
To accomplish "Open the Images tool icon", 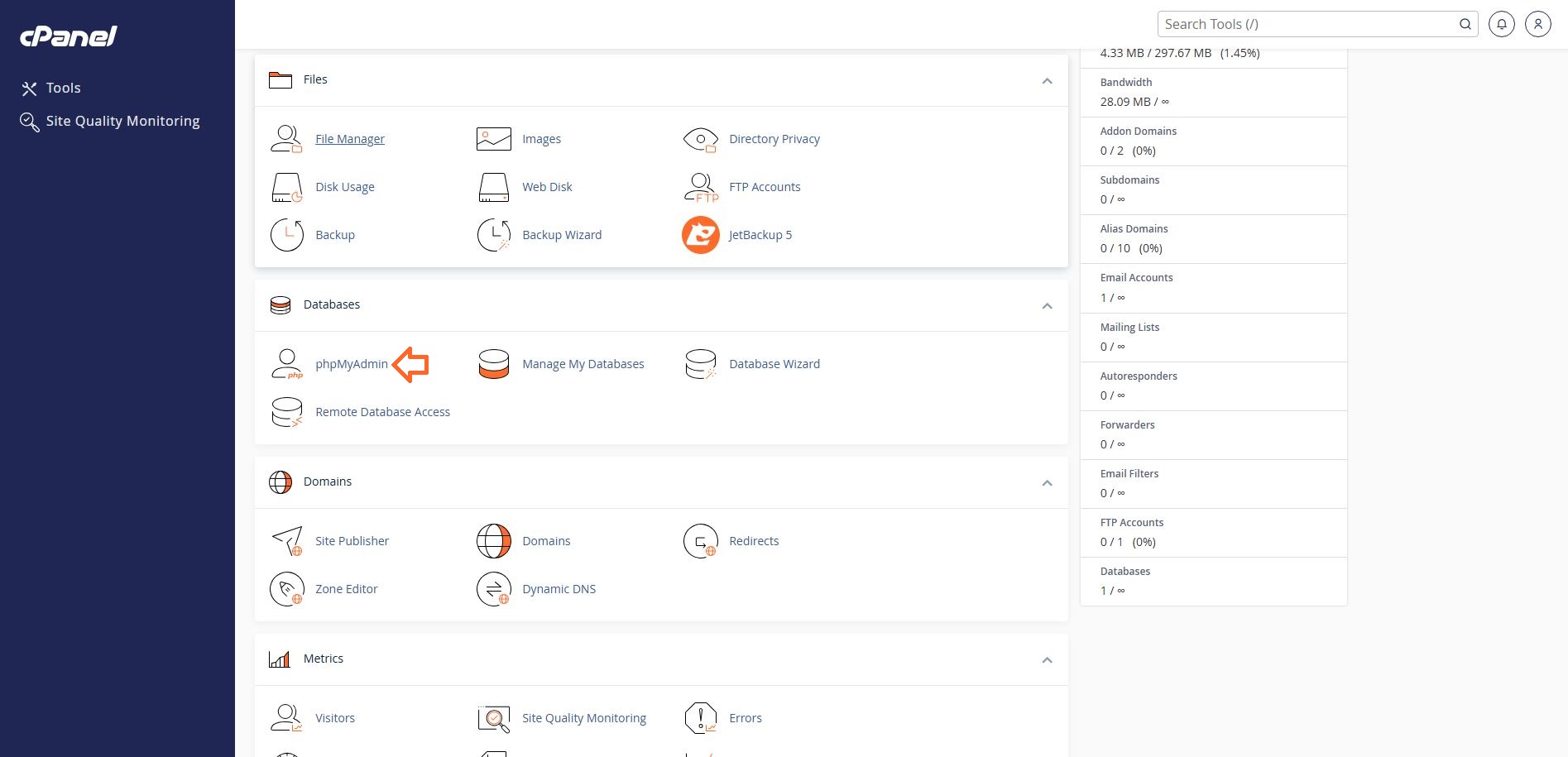I will click(493, 139).
